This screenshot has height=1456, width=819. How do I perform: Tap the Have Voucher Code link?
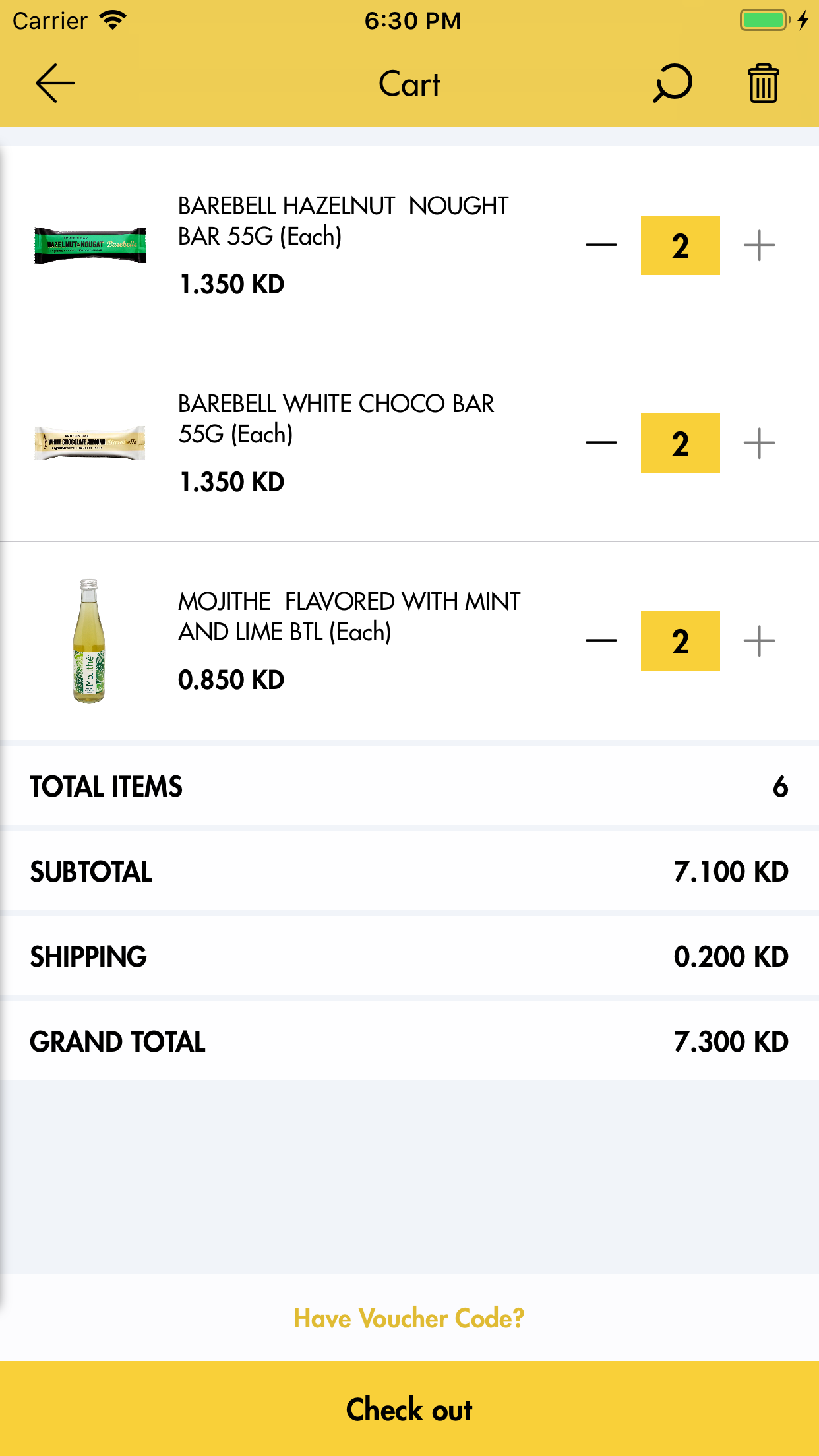(x=409, y=1318)
